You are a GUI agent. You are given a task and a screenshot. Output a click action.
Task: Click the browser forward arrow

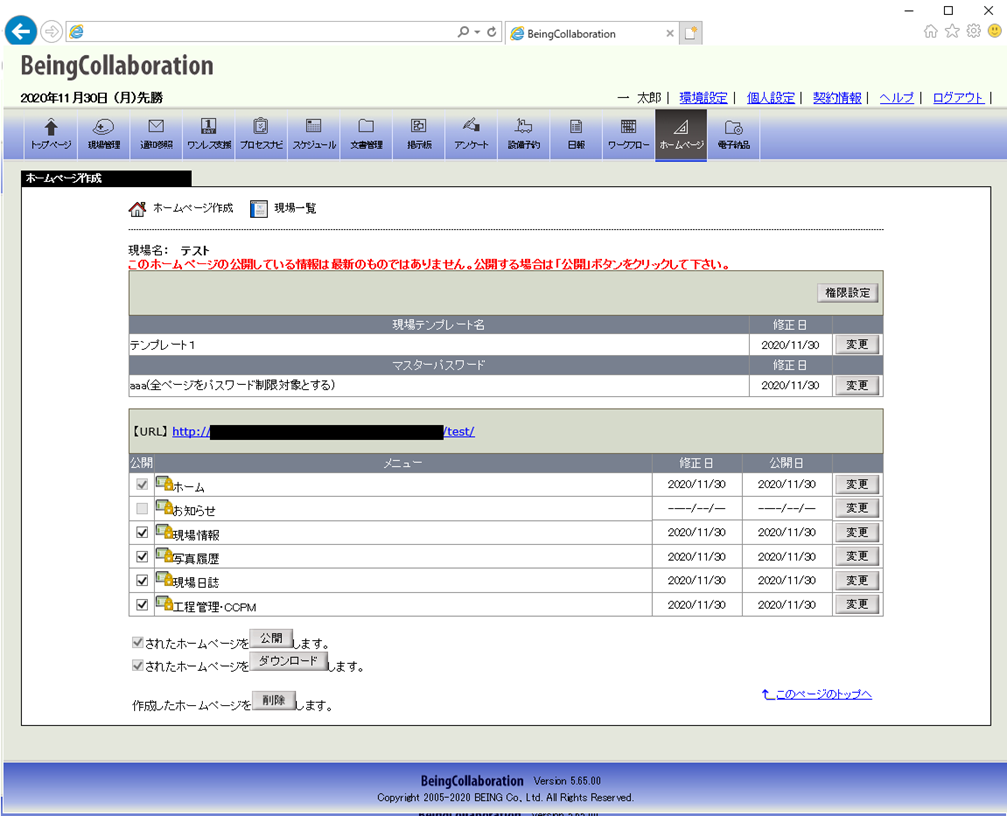click(x=51, y=31)
